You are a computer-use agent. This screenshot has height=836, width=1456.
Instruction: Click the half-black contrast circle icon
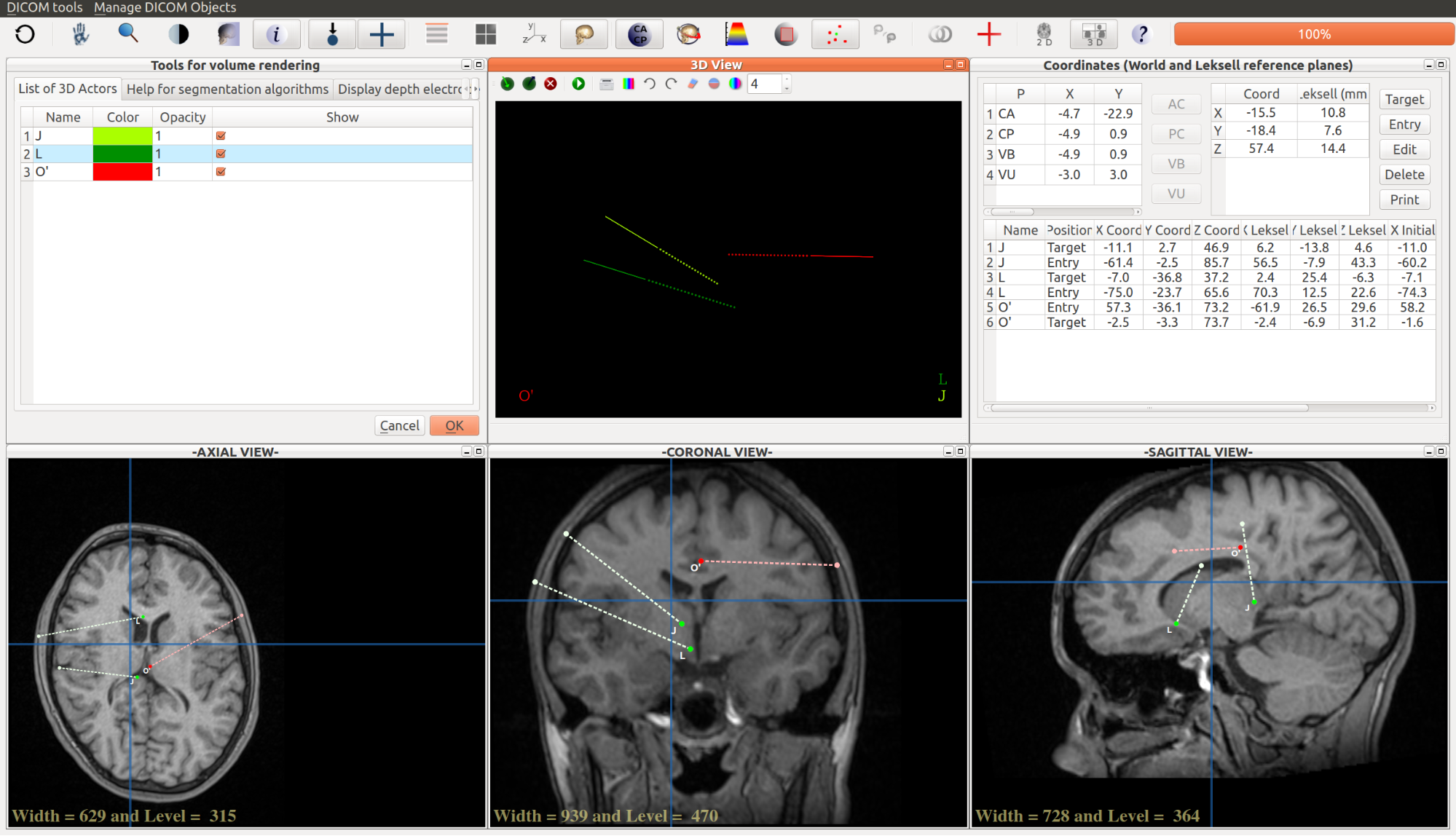coord(178,34)
